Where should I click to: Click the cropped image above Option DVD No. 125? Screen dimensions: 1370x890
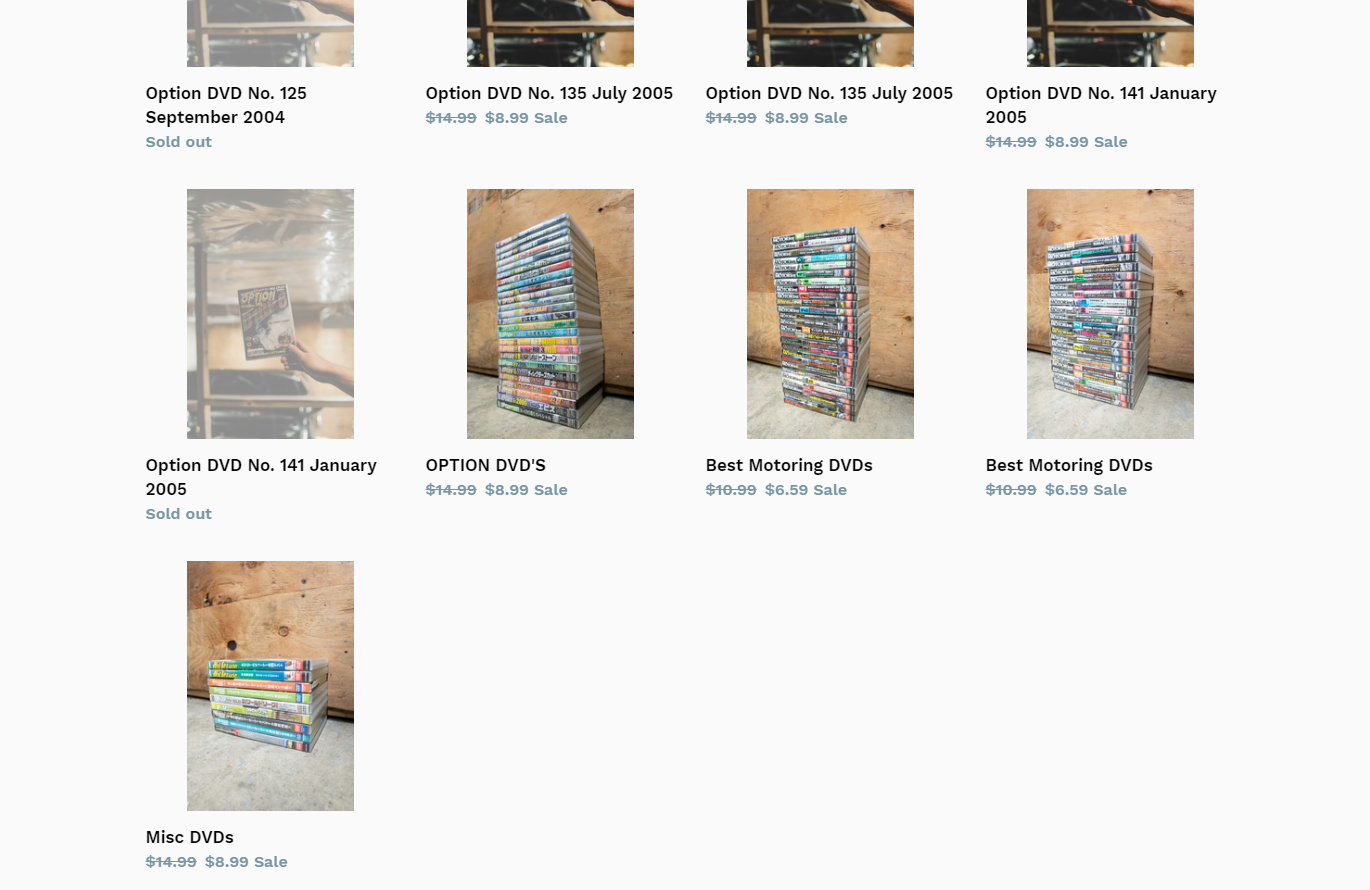pos(270,33)
